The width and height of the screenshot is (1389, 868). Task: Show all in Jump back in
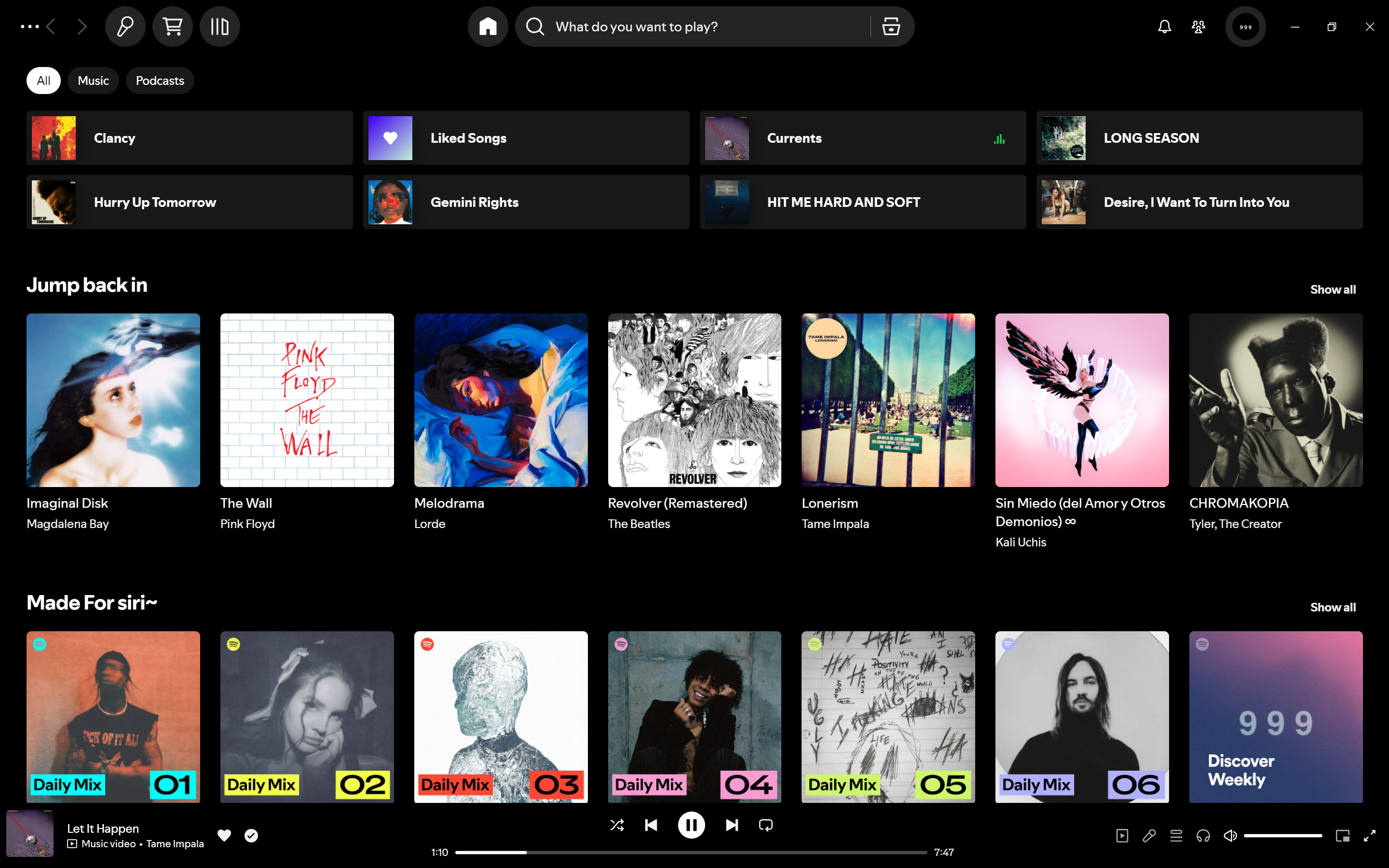pyautogui.click(x=1332, y=289)
